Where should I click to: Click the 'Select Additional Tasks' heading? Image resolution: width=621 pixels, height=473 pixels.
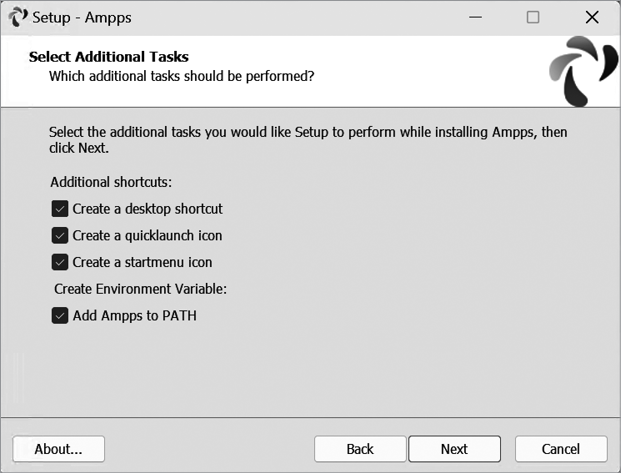coord(109,57)
